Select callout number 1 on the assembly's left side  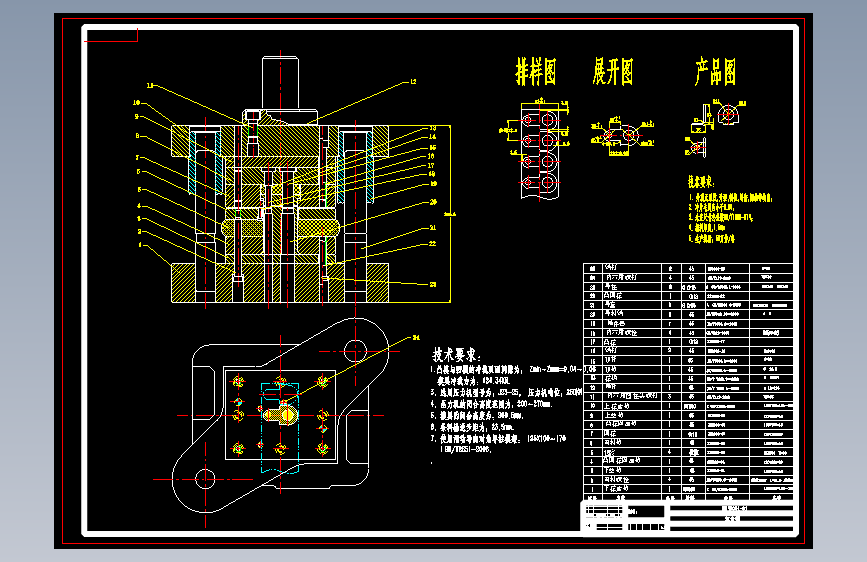[140, 244]
